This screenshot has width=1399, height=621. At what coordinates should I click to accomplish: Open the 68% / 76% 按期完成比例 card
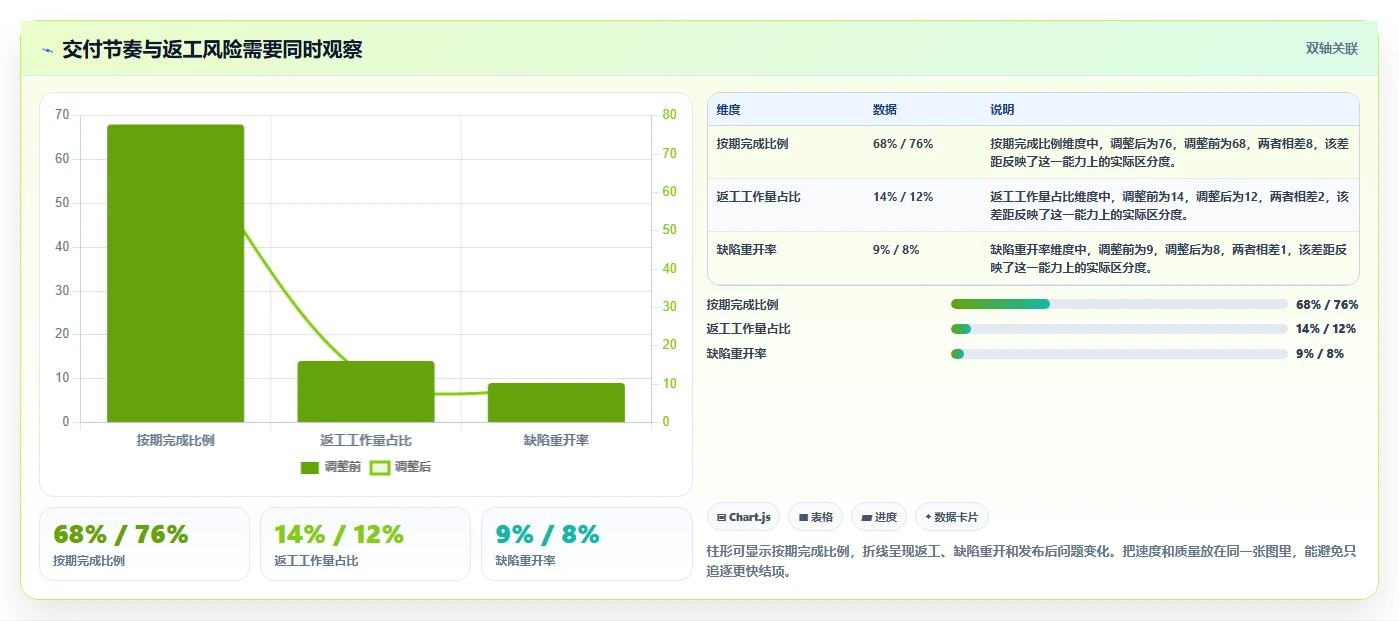tap(144, 544)
